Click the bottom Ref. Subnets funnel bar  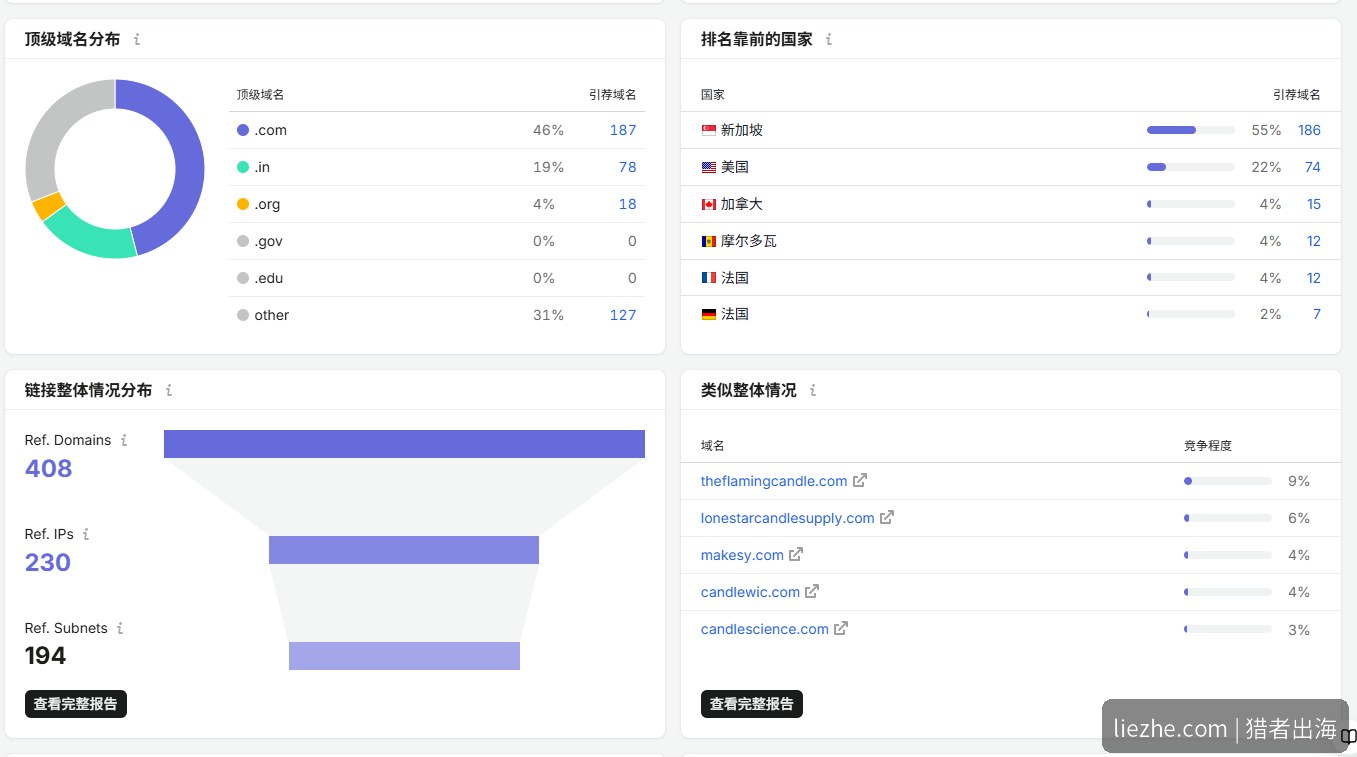tap(404, 656)
